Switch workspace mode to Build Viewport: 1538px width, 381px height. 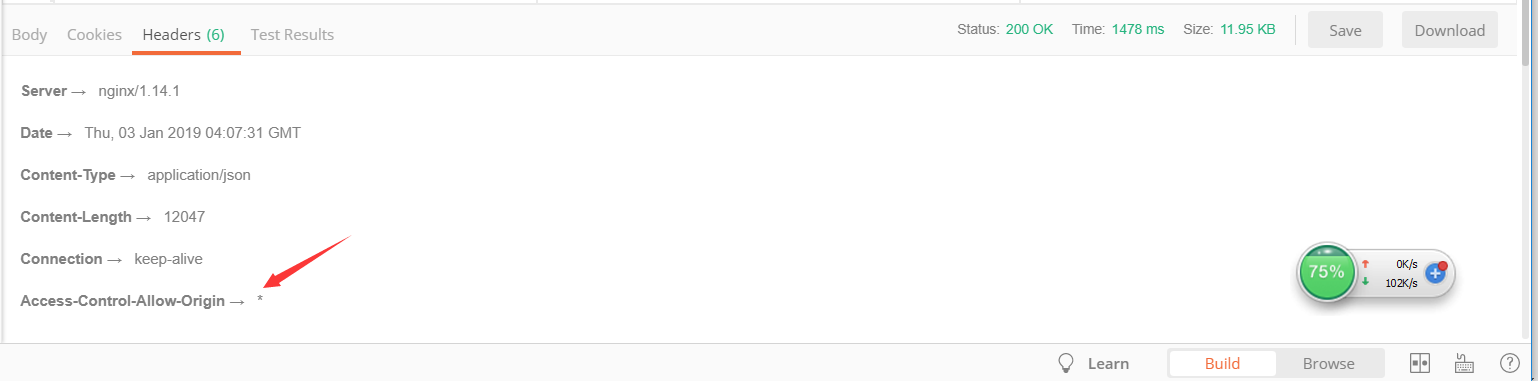point(1222,363)
